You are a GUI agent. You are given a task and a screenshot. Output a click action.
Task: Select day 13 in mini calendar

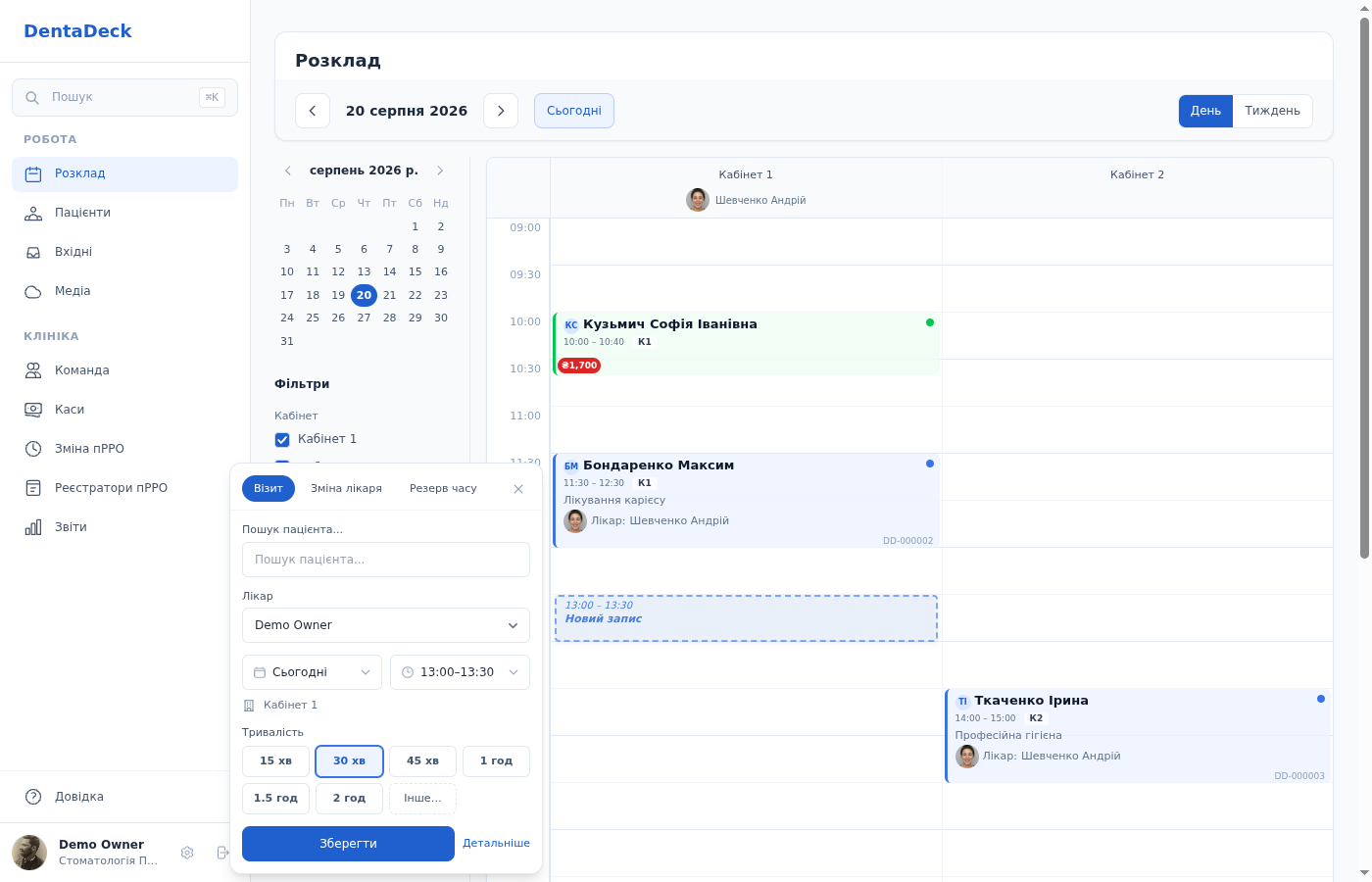tap(364, 271)
